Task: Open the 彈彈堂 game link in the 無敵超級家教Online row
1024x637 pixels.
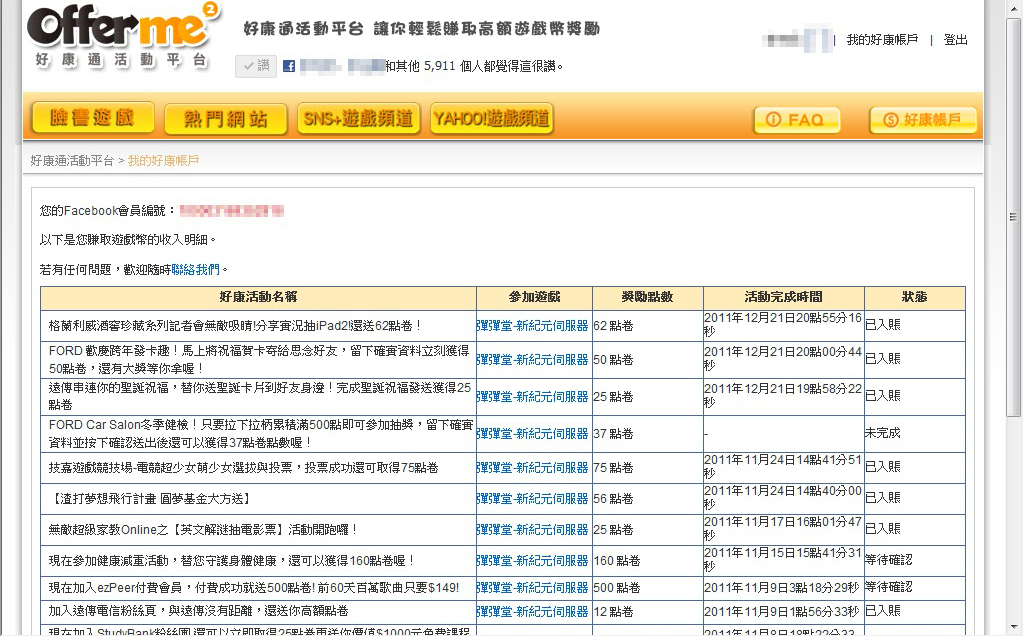Action: tap(533, 530)
